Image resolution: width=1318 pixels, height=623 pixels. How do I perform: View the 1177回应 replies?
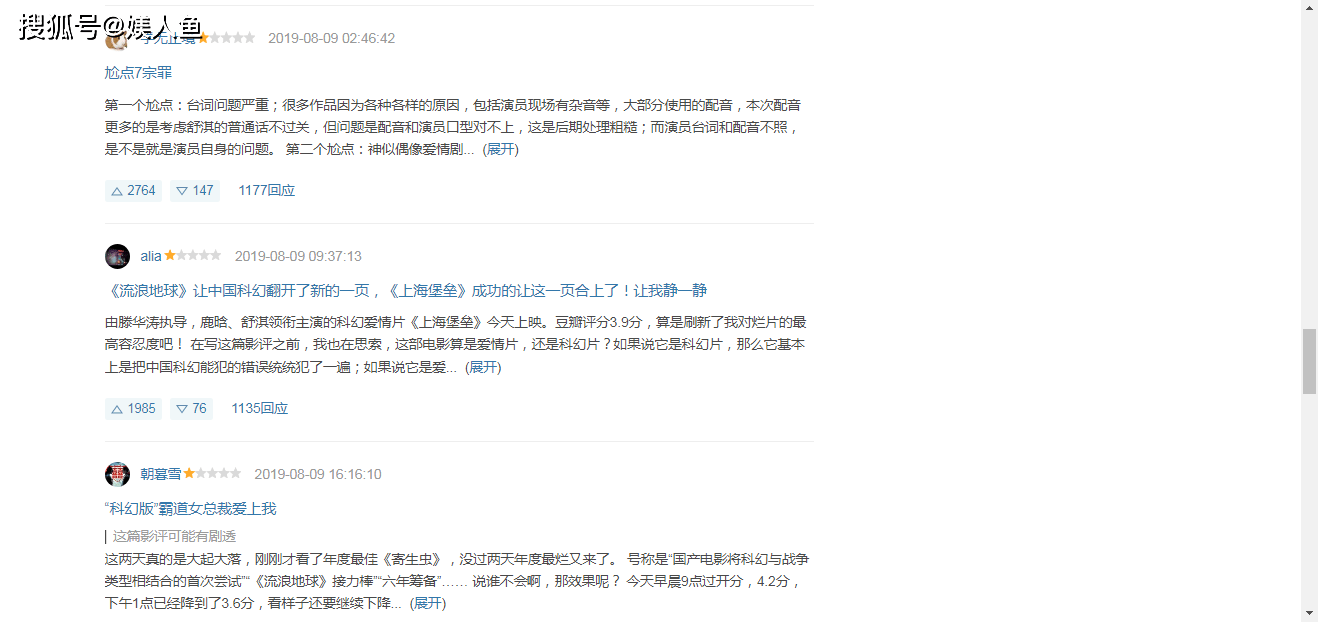pyautogui.click(x=266, y=190)
